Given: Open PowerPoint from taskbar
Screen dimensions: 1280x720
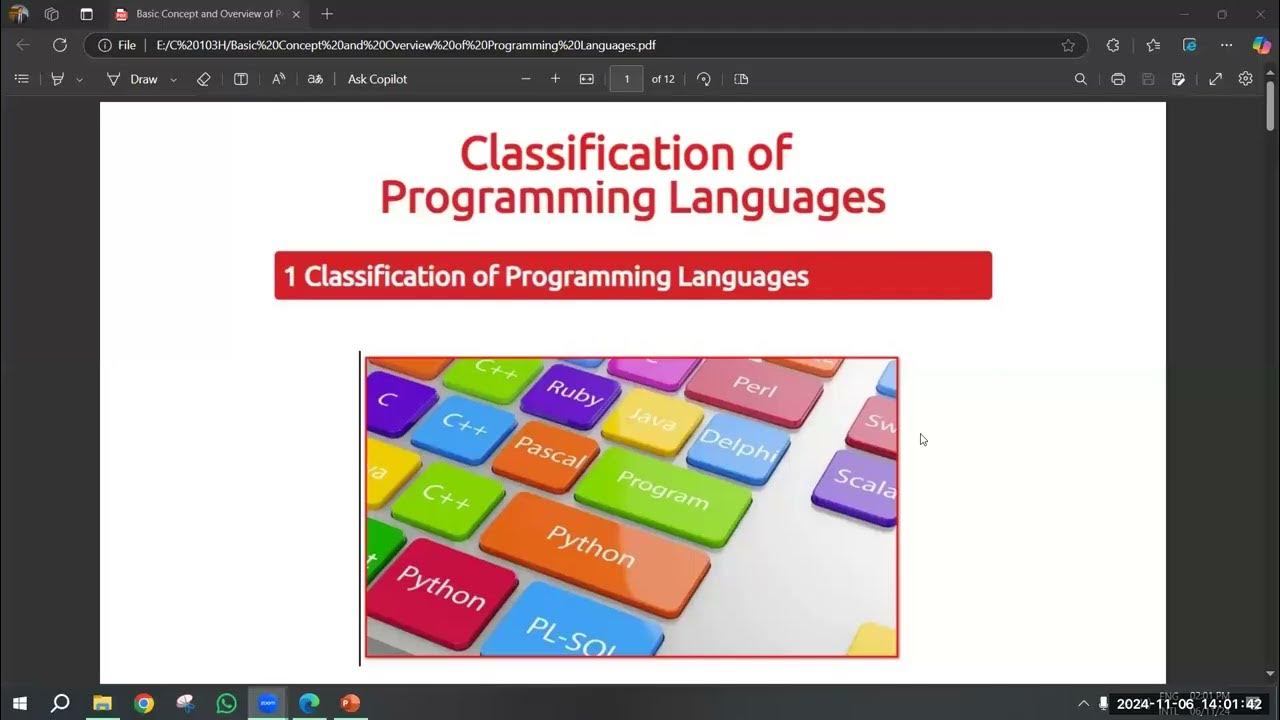Looking at the screenshot, I should 350,703.
